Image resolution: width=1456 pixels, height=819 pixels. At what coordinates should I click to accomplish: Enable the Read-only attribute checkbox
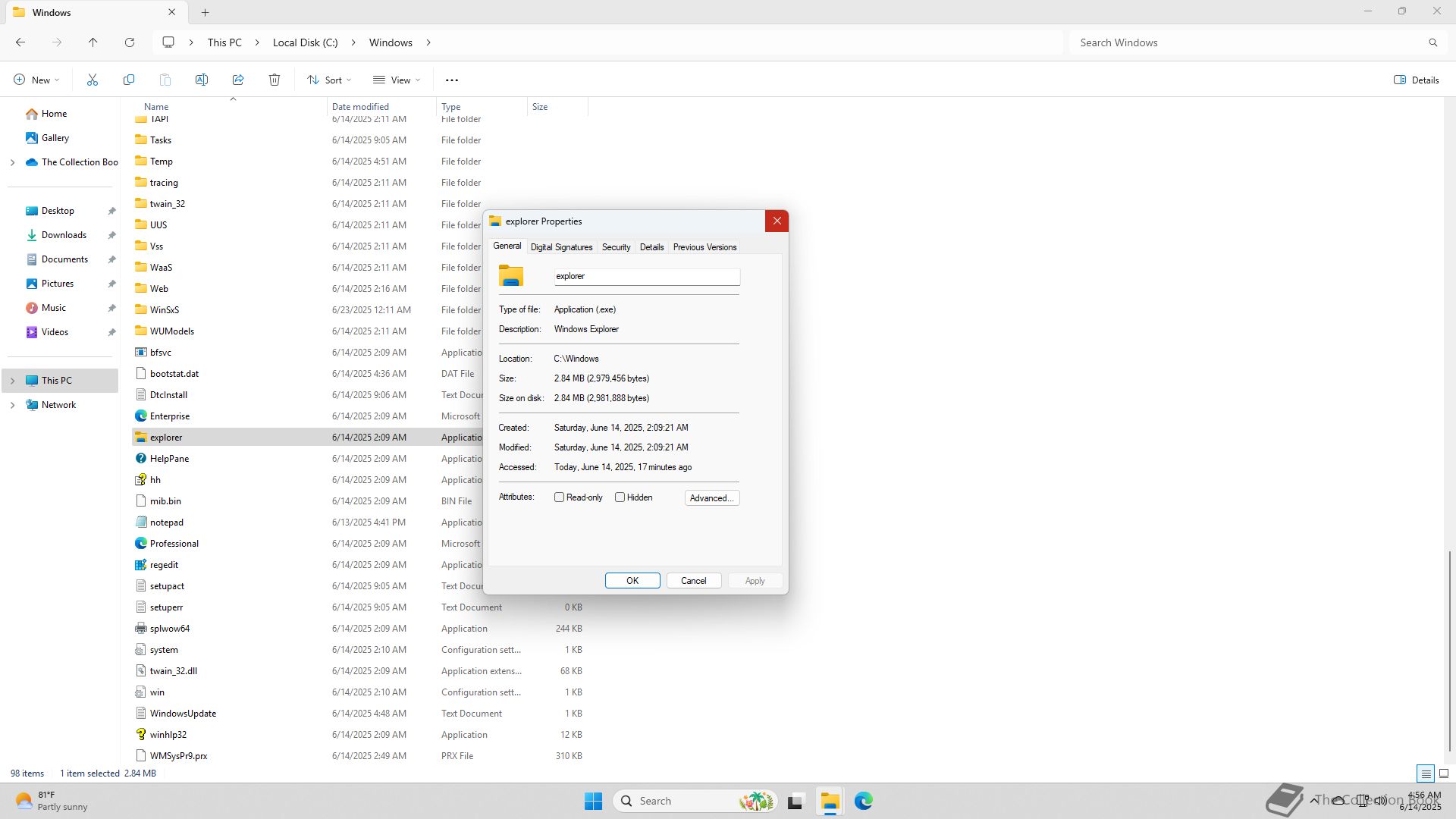pyautogui.click(x=560, y=497)
